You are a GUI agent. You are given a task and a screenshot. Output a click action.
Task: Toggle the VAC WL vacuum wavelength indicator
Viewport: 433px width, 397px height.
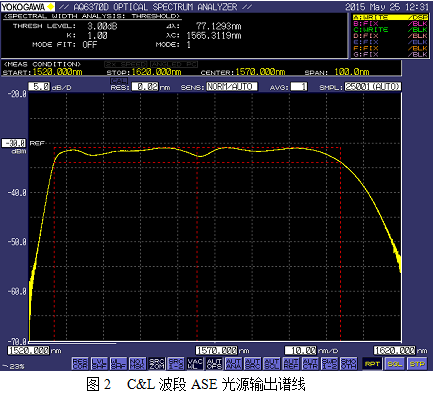click(x=195, y=364)
